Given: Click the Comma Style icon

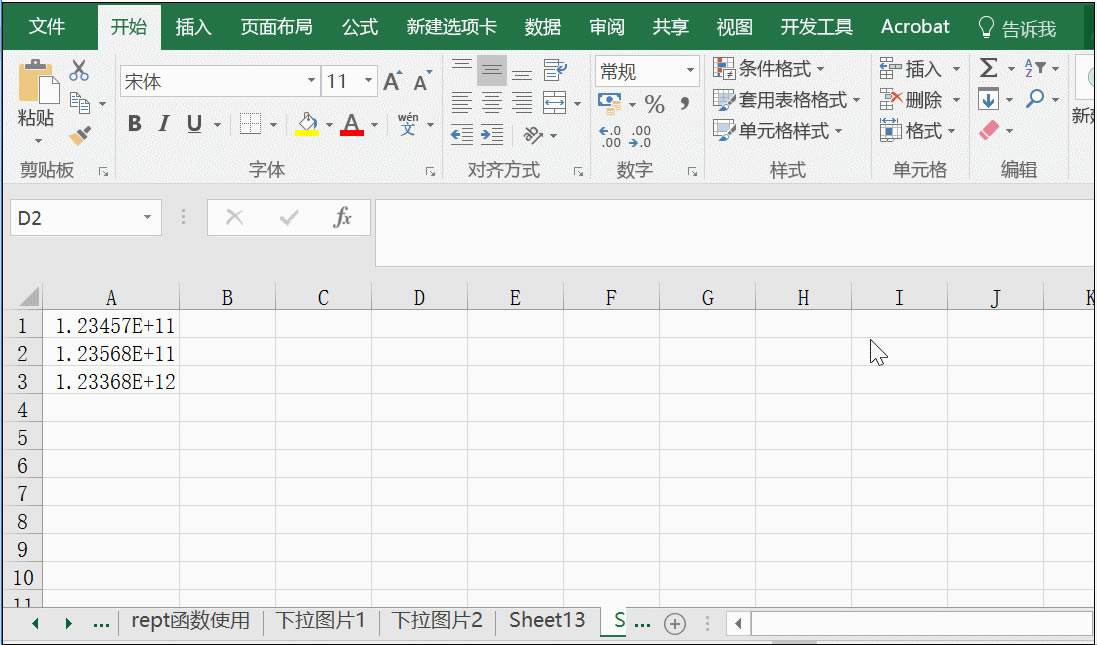Looking at the screenshot, I should coord(685,102).
